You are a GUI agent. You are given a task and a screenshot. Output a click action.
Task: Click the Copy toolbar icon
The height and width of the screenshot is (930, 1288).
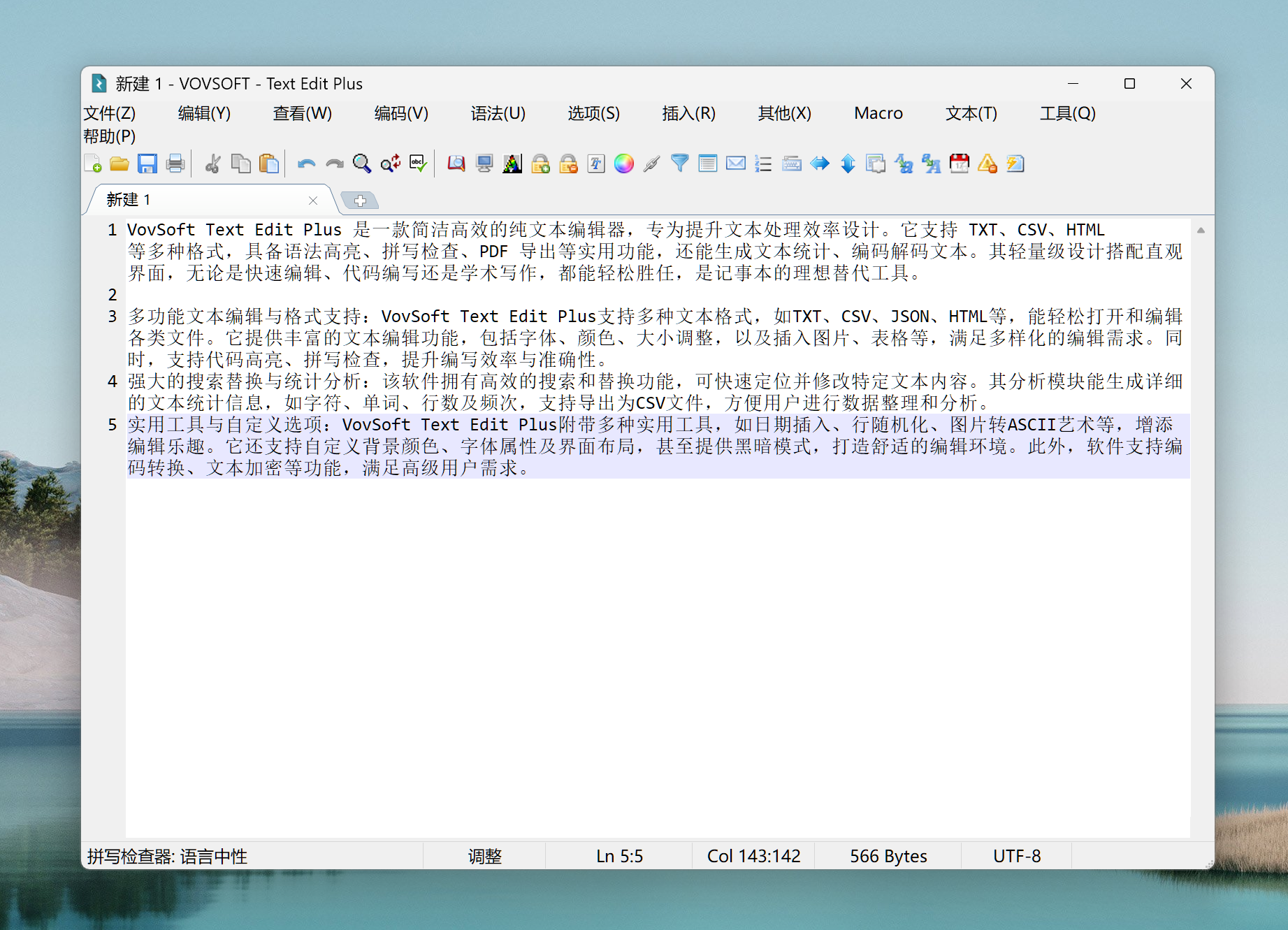tap(241, 164)
